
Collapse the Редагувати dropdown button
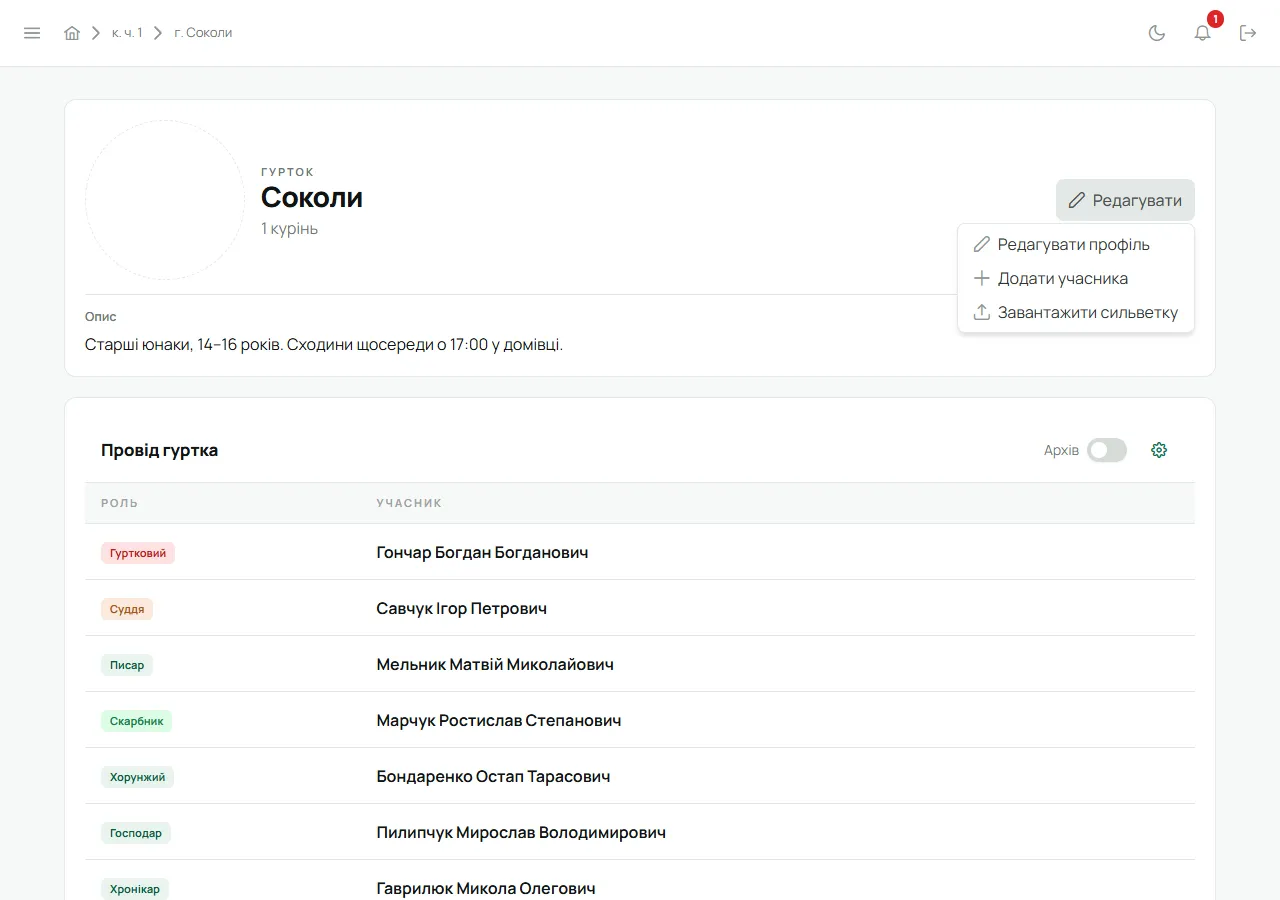click(1125, 200)
